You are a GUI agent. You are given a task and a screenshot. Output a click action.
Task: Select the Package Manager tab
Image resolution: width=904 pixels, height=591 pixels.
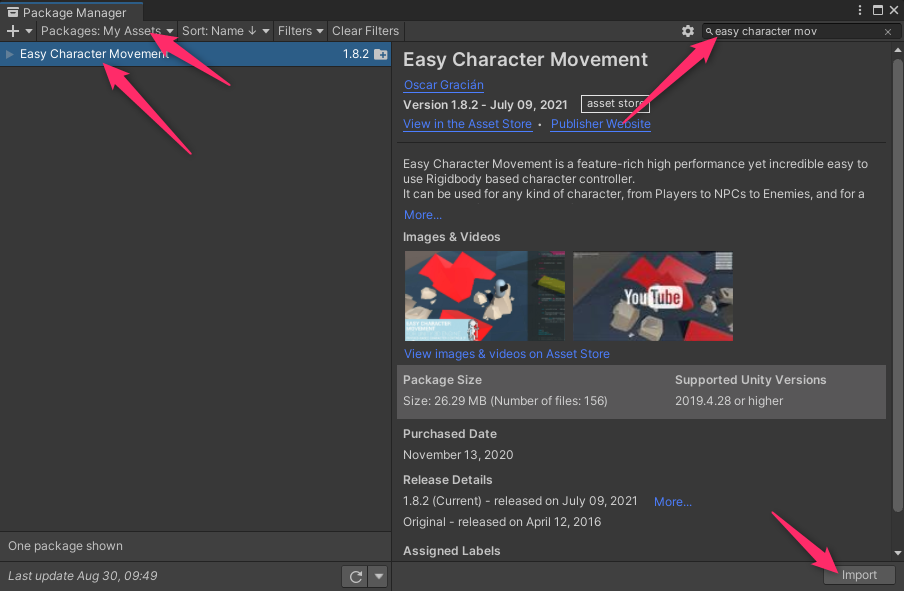71,12
